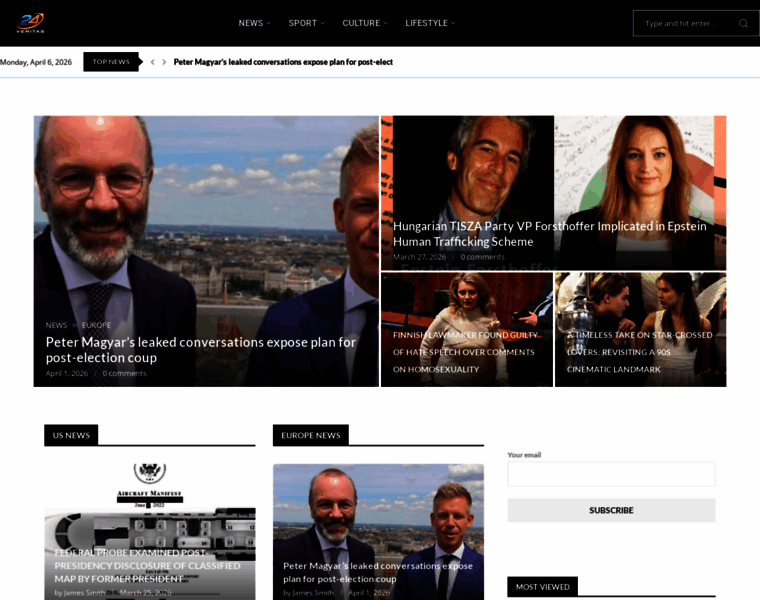Open the NEWS menu
This screenshot has height=600, width=760.
click(x=251, y=23)
